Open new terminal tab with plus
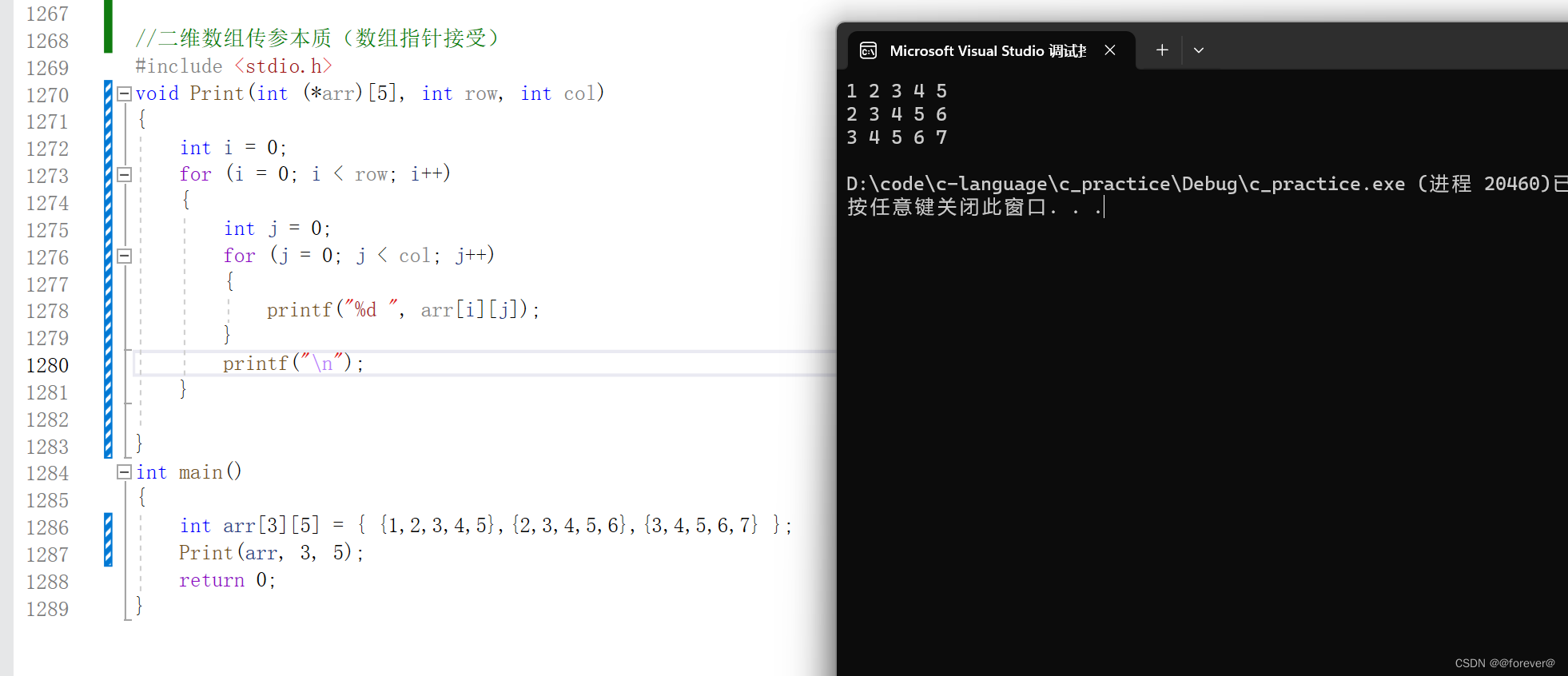Viewport: 1568px width, 676px height. 1162,50
